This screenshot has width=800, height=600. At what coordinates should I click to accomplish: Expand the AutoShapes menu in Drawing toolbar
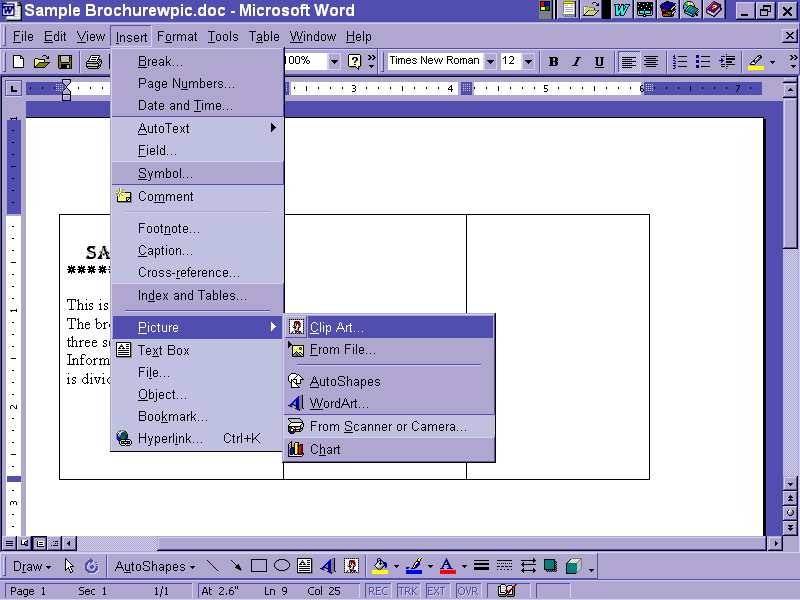click(x=155, y=566)
